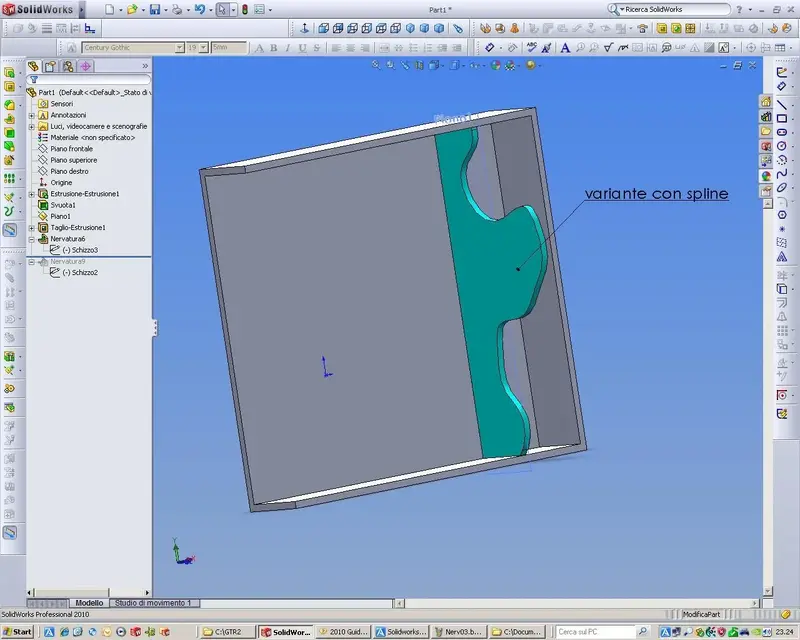800x640 pixels.
Task: Select the Line sketch tool
Action: [x=782, y=105]
